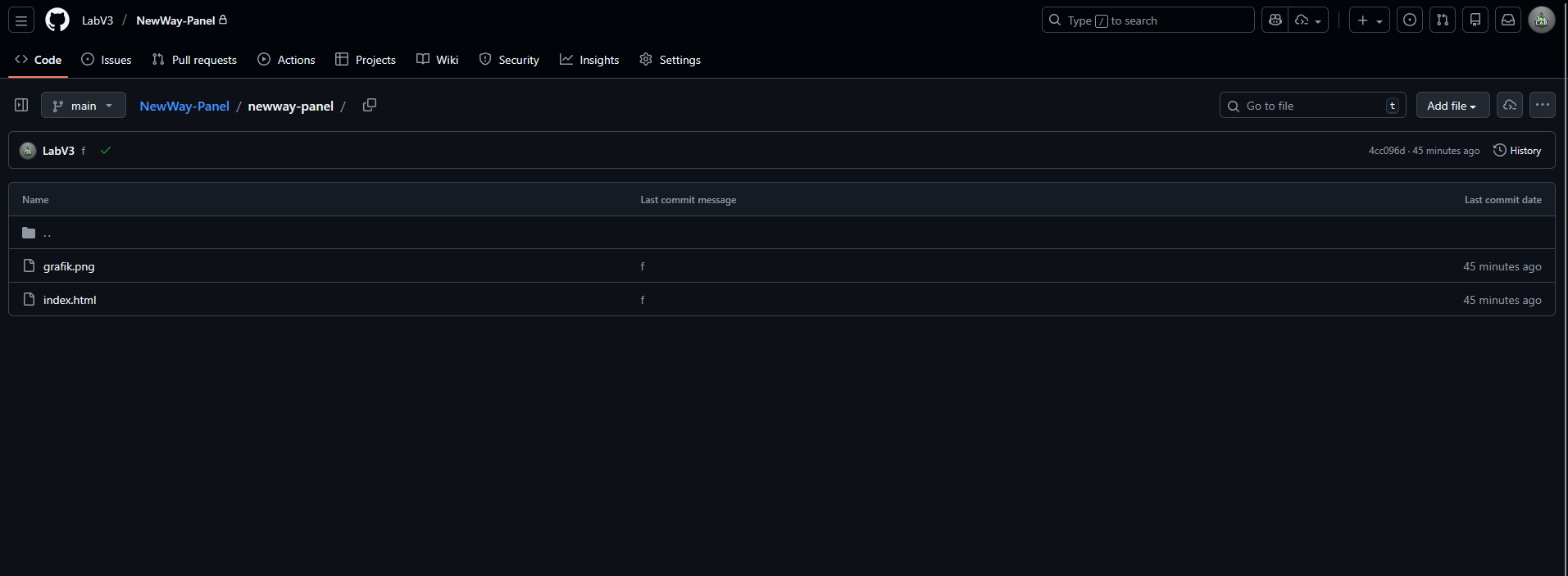Click the folder icon of the parent row

tap(29, 233)
